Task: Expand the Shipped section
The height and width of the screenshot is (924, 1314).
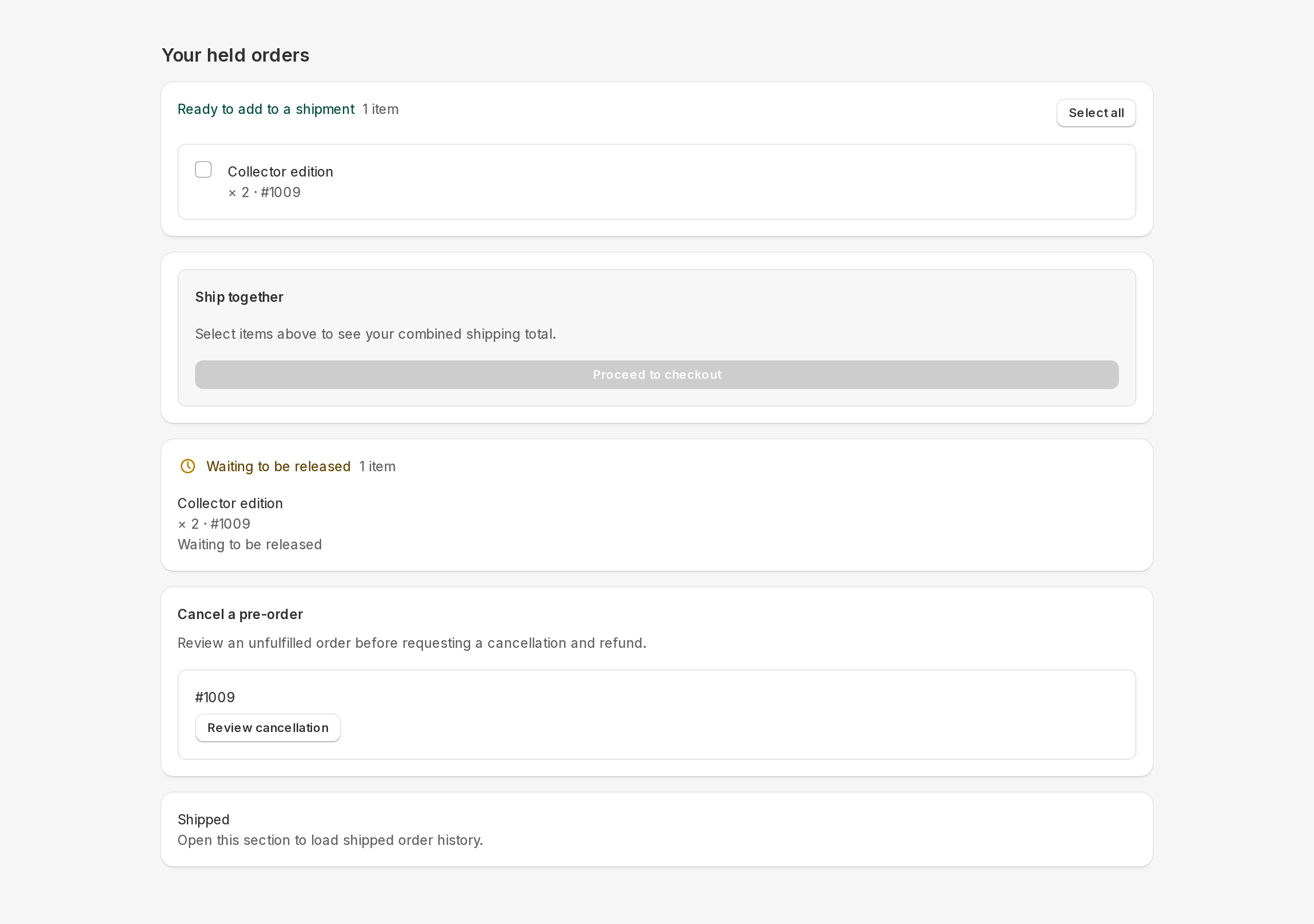Action: tap(656, 829)
